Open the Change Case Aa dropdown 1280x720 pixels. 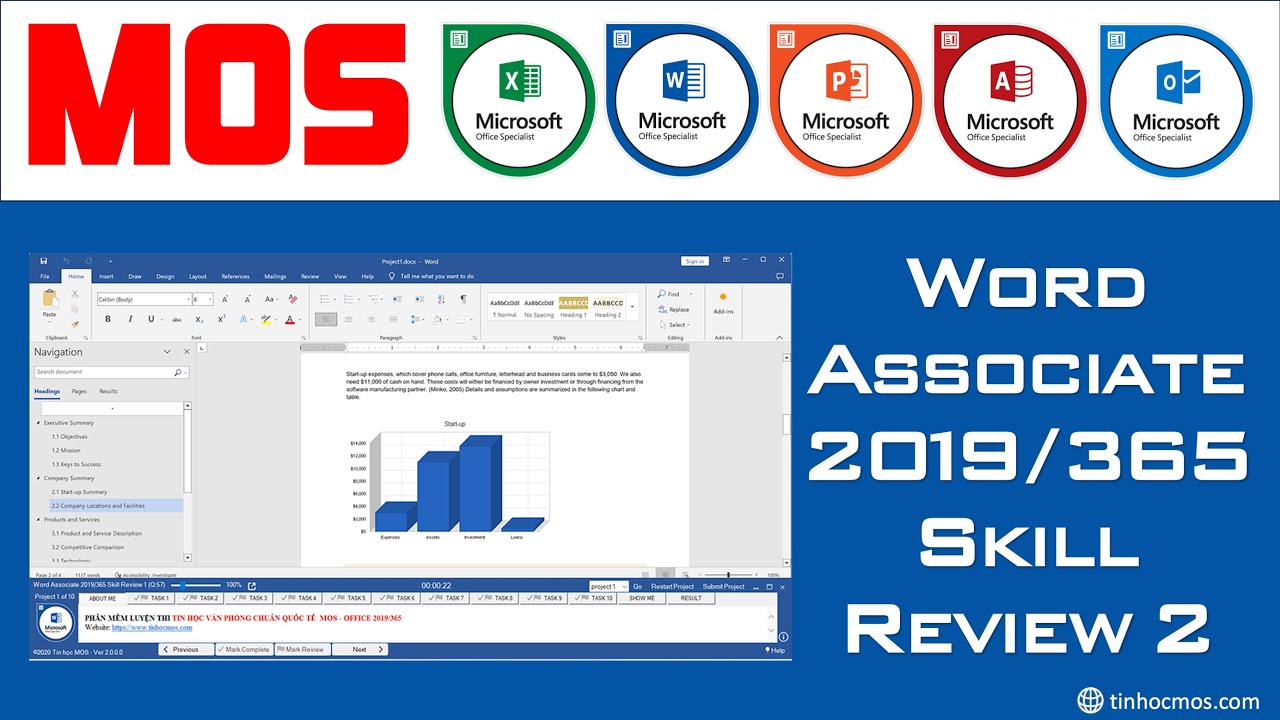tap(270, 299)
